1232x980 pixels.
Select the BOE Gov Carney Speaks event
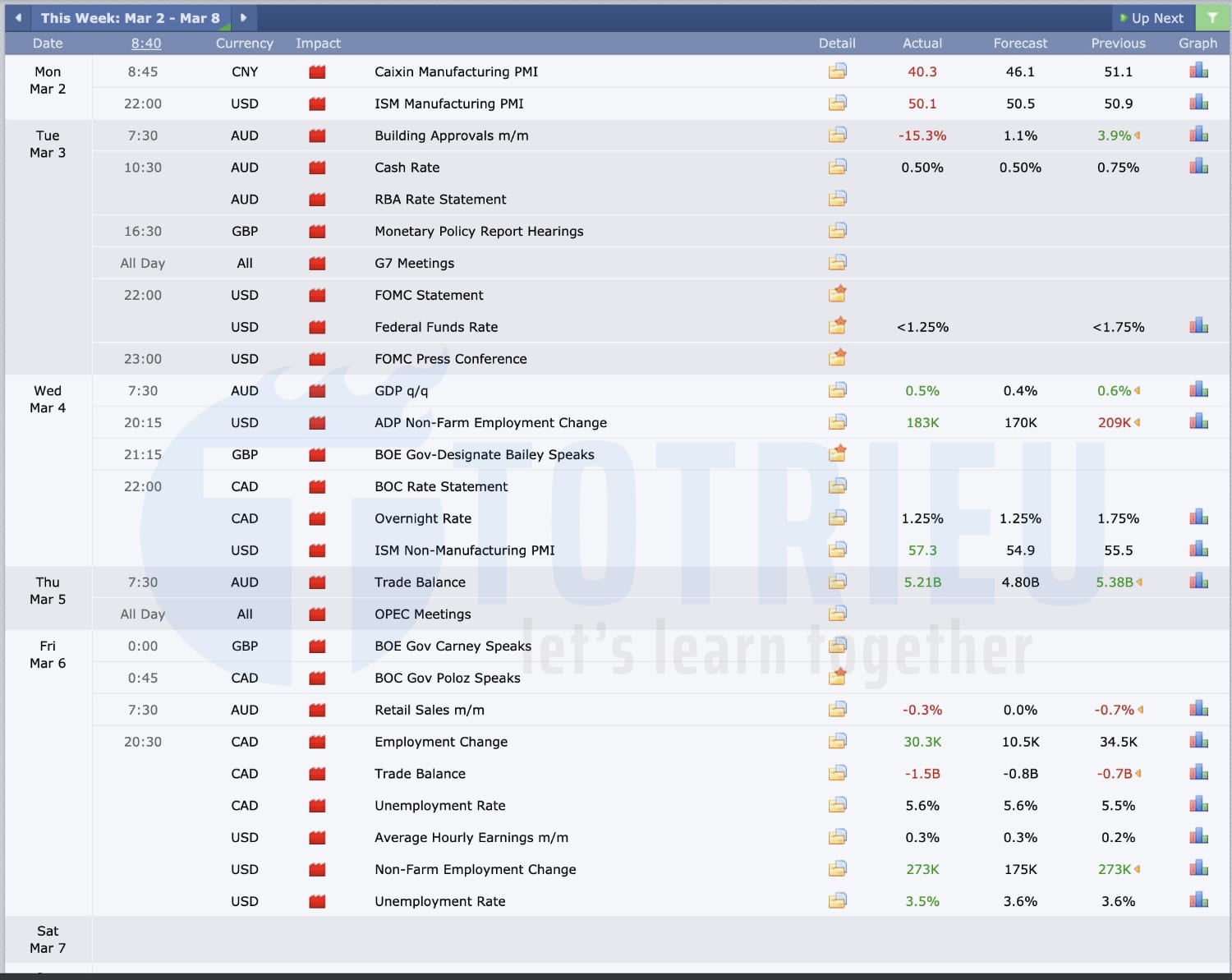pos(453,646)
